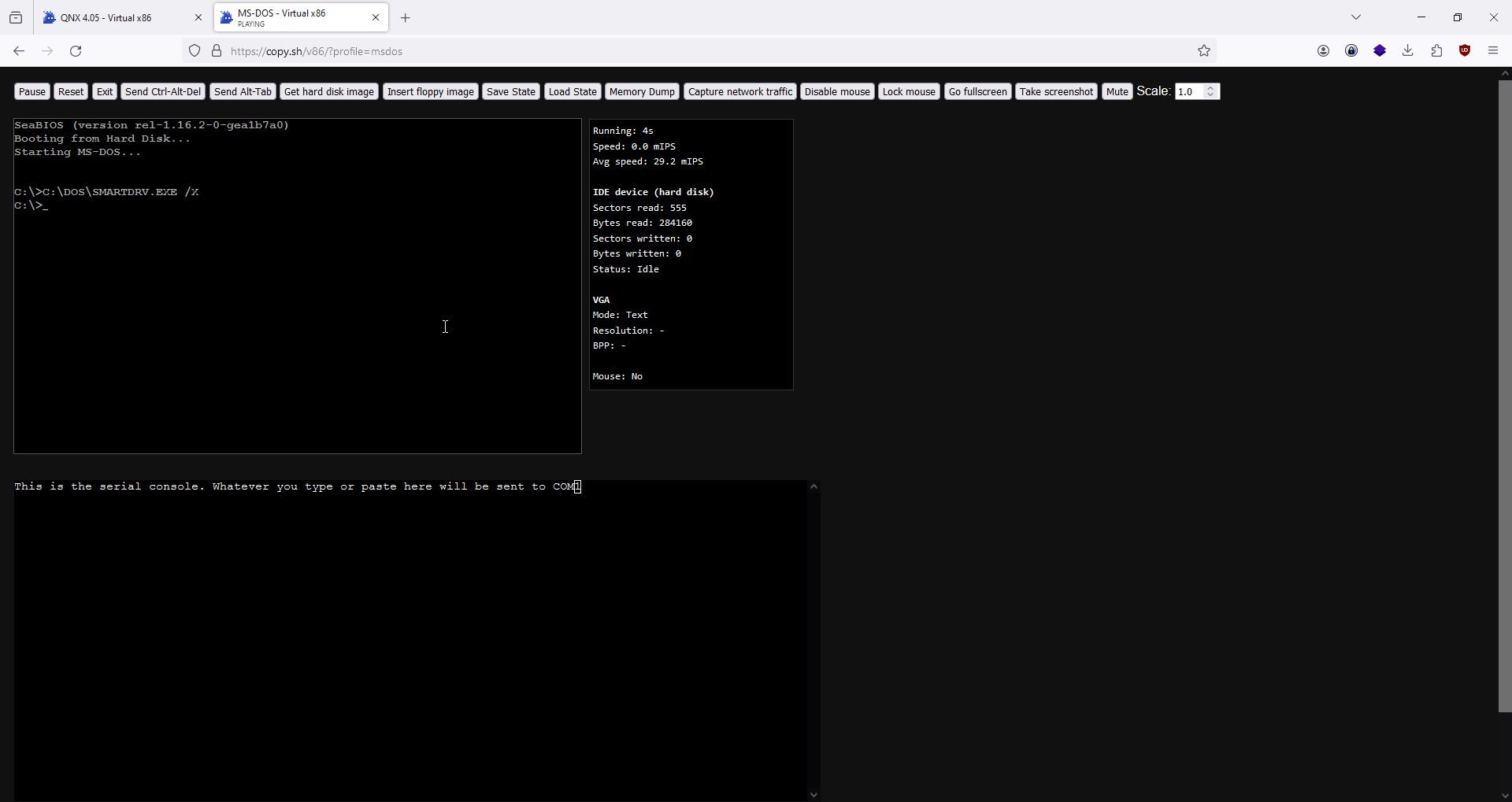Open the tracking protection shield icon
Image resolution: width=1512 pixels, height=802 pixels.
(x=195, y=51)
